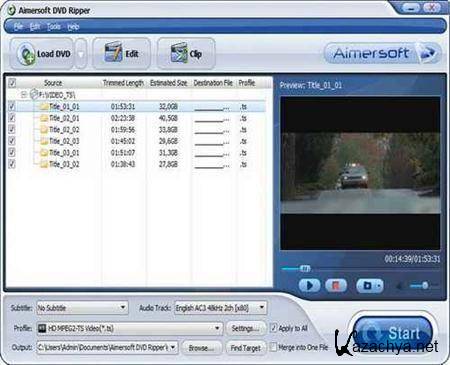Open the Load DVD dropdown arrow

click(81, 54)
